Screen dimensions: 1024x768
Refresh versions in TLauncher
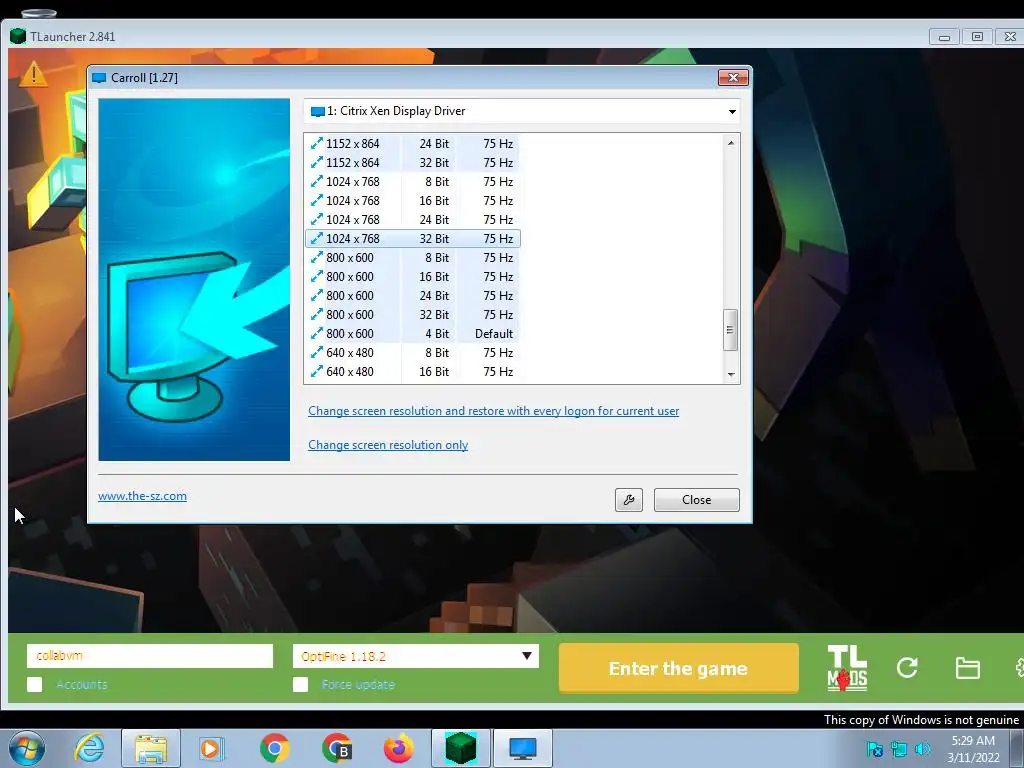click(x=907, y=667)
